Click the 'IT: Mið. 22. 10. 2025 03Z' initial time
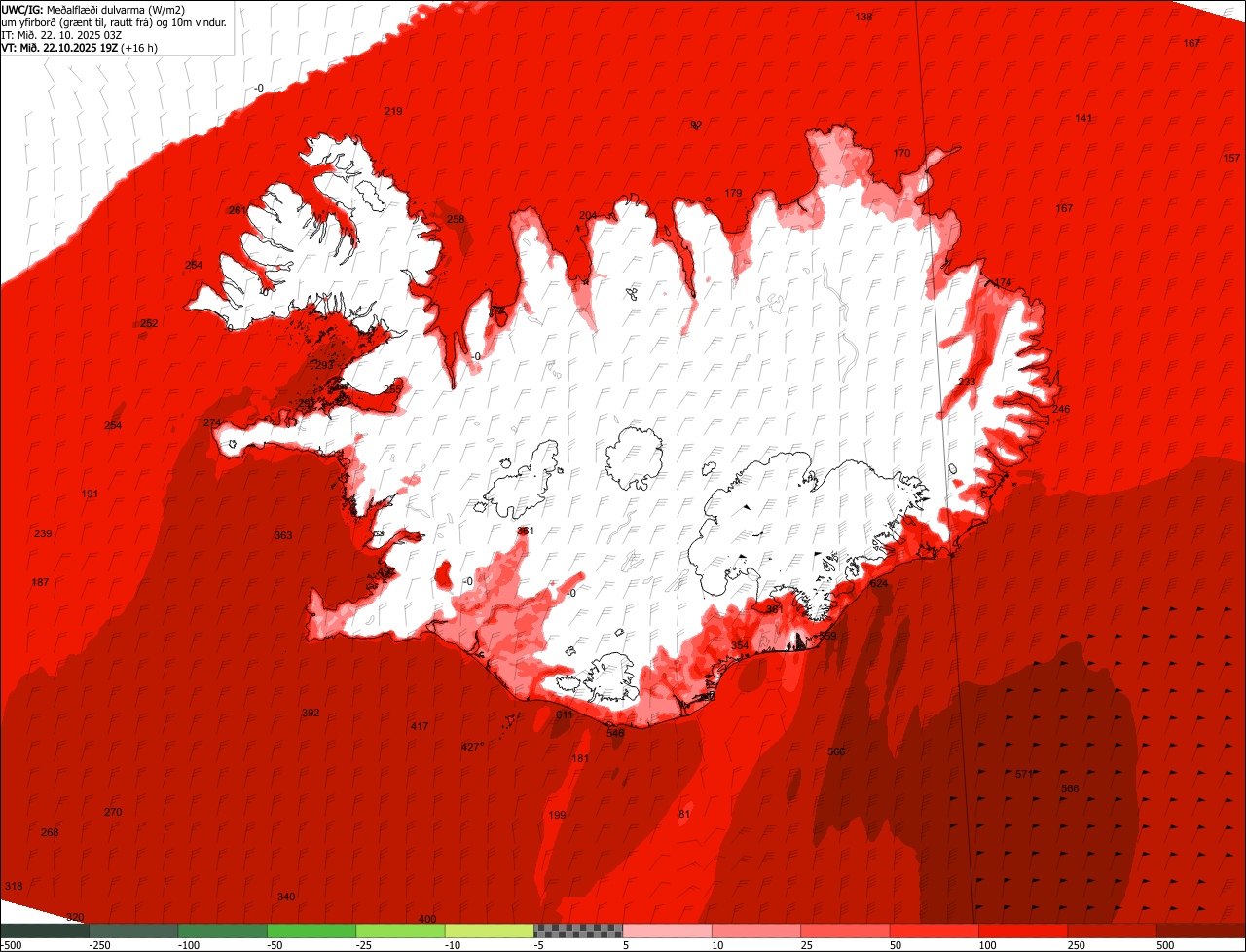 click(x=62, y=34)
